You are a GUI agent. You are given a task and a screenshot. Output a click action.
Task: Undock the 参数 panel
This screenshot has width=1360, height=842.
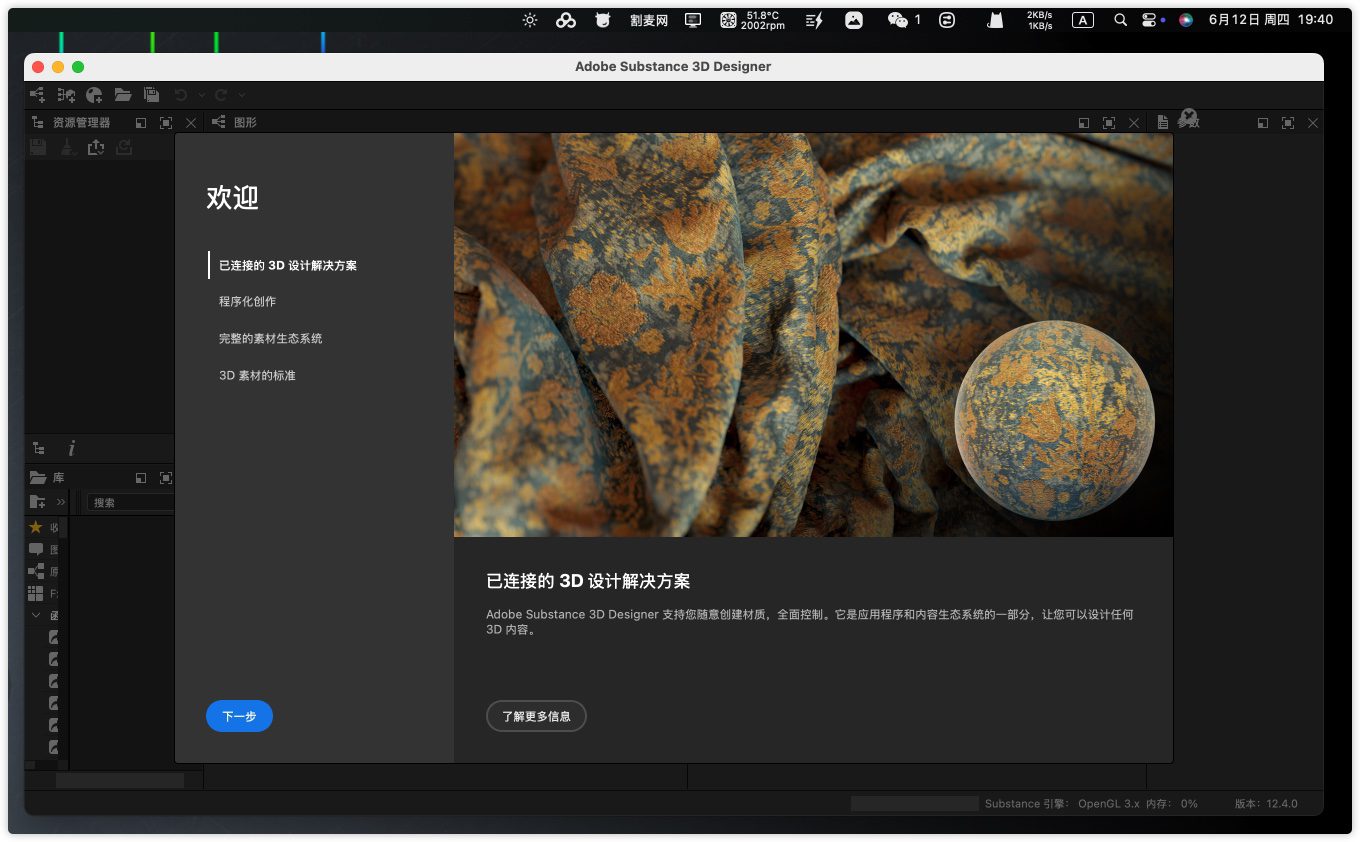pos(1263,123)
